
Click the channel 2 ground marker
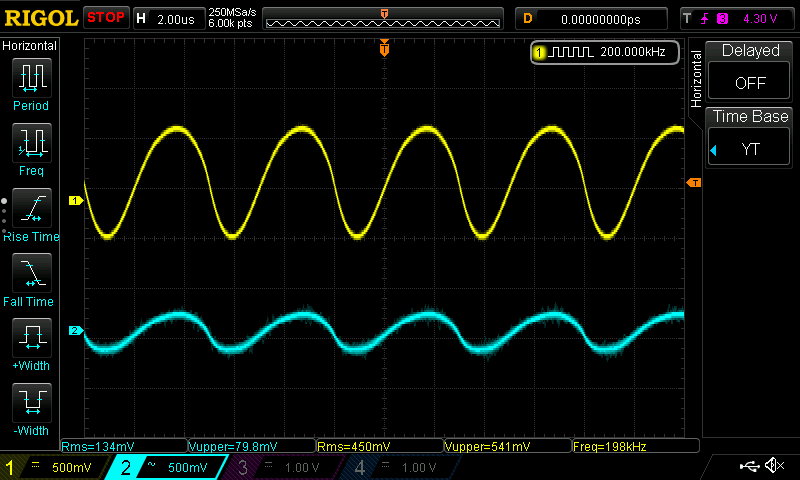[x=76, y=331]
